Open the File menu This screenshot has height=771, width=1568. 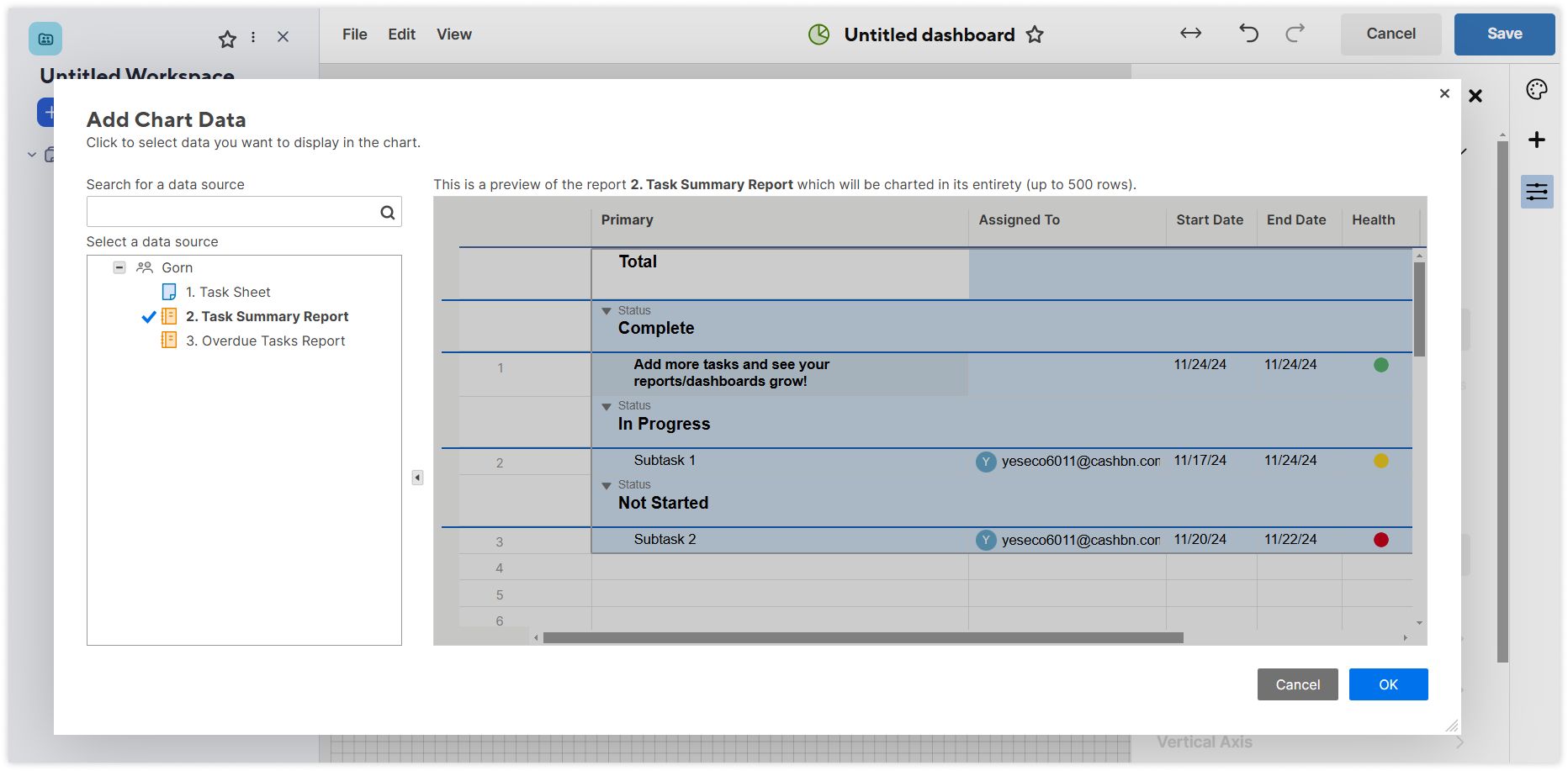pyautogui.click(x=355, y=34)
